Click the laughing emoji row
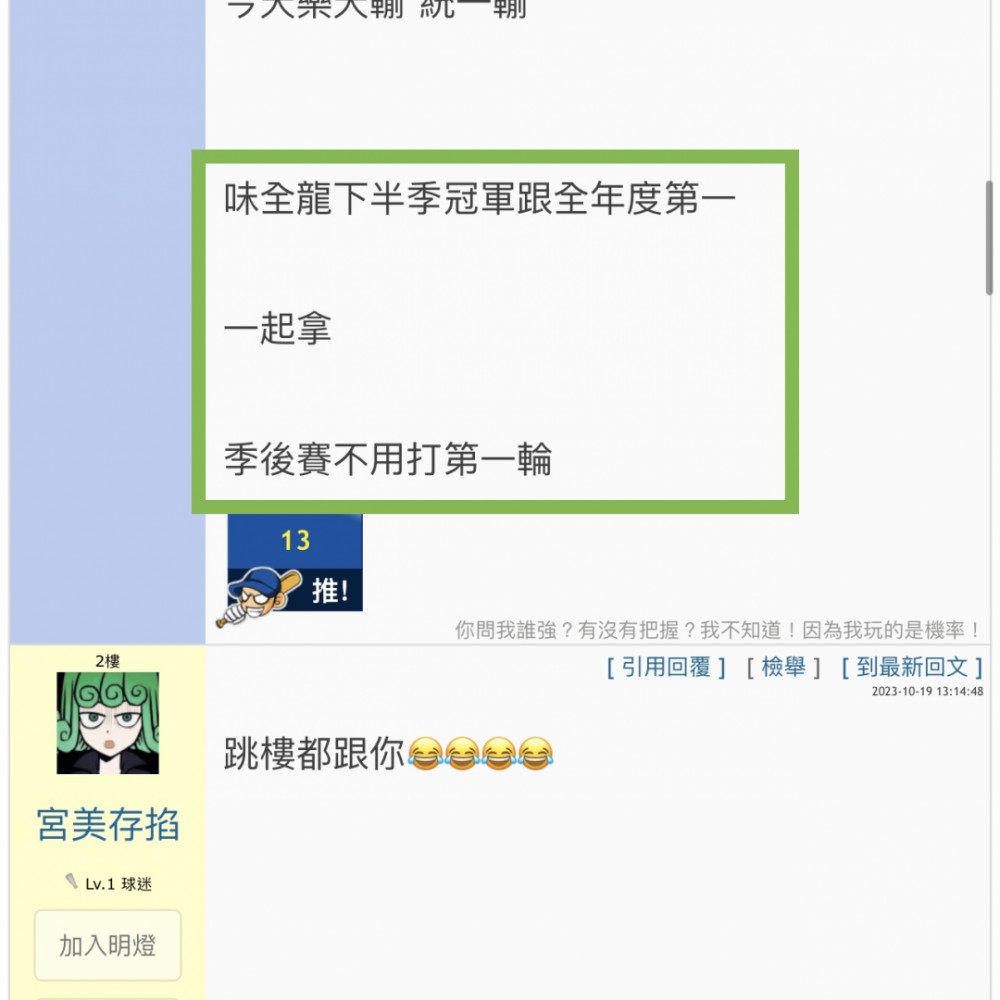 point(480,753)
